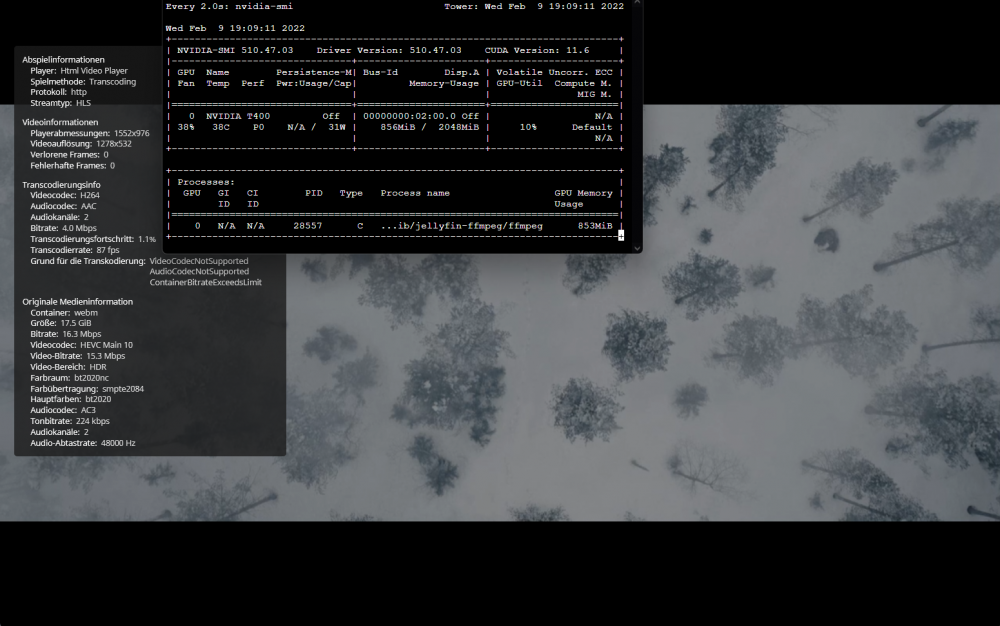Screen dimensions: 1000x626
Task: Click the process PID "28557"
Action: click(x=307, y=226)
